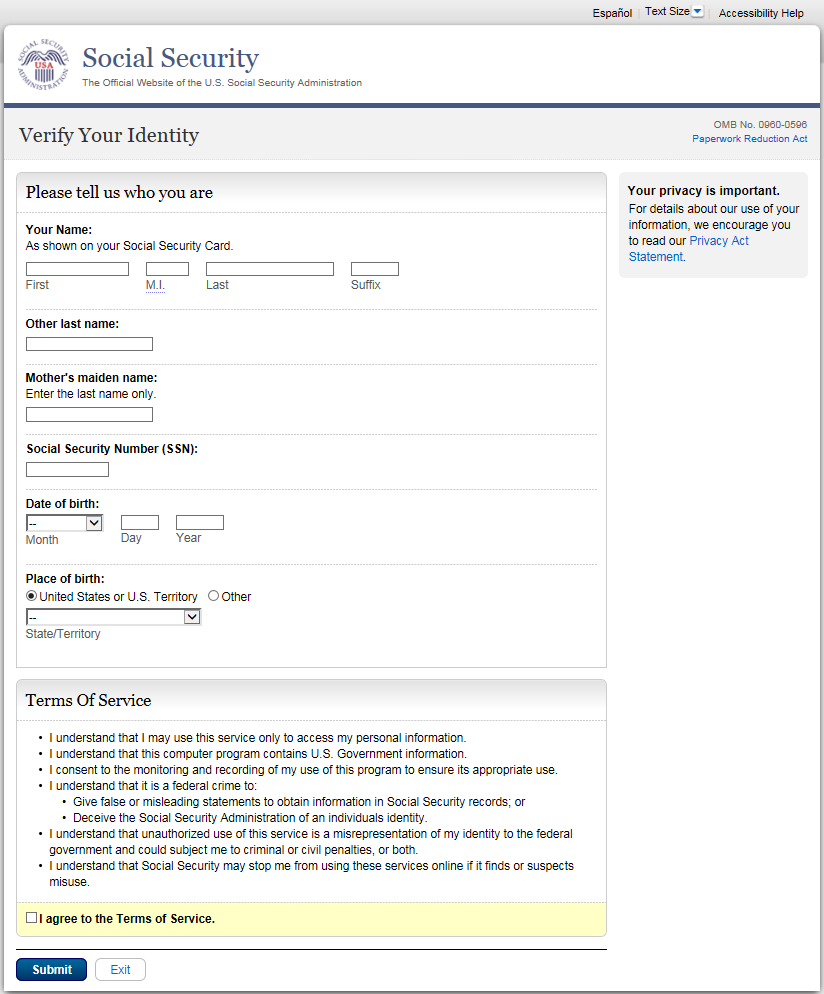Switch the site language to Español
The width and height of the screenshot is (824, 994).
point(612,13)
